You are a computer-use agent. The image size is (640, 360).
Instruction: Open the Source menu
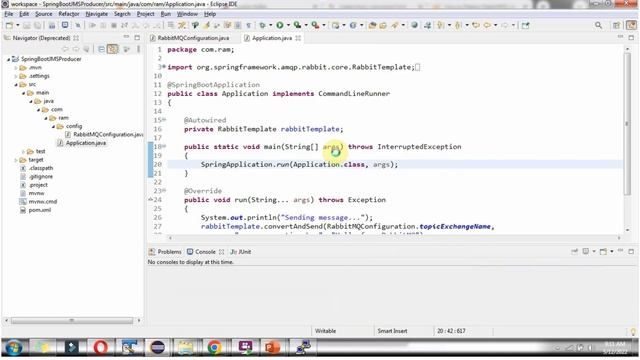coord(44,14)
